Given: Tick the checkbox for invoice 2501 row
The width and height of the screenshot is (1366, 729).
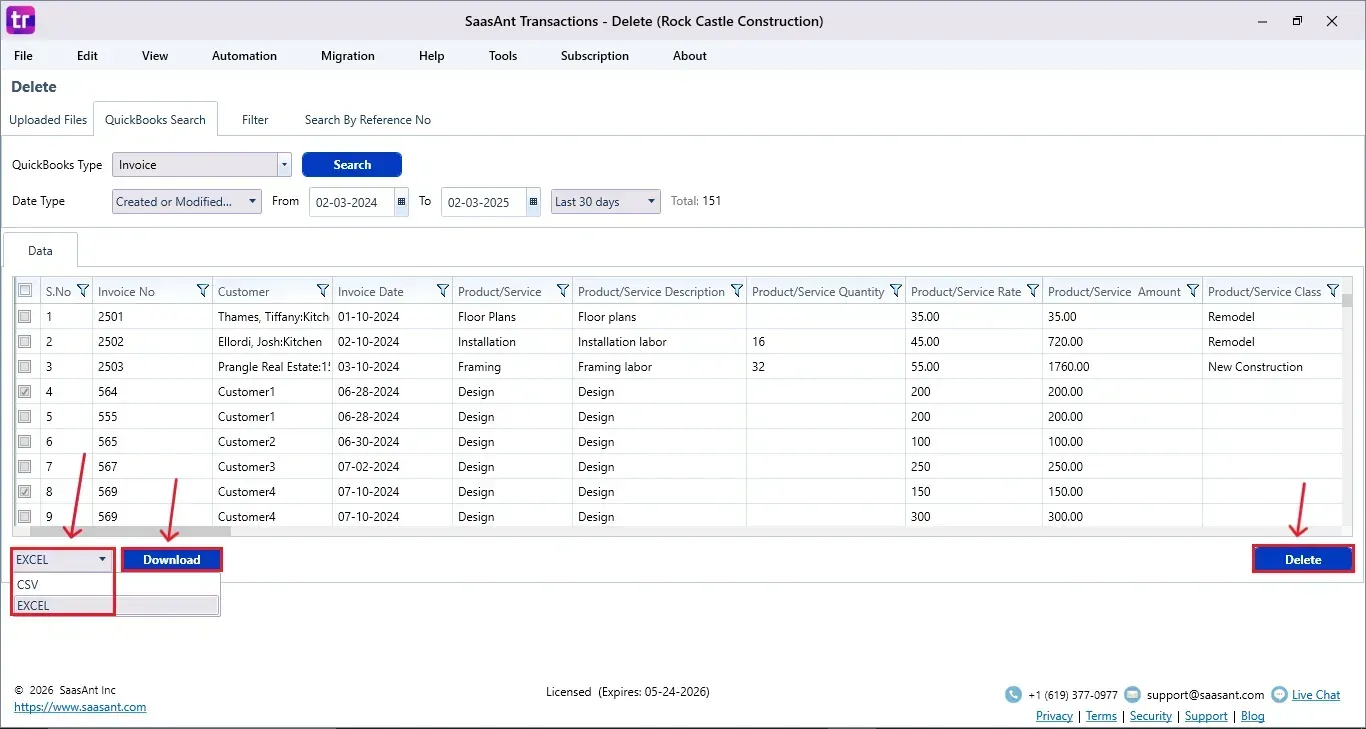Looking at the screenshot, I should [25, 316].
